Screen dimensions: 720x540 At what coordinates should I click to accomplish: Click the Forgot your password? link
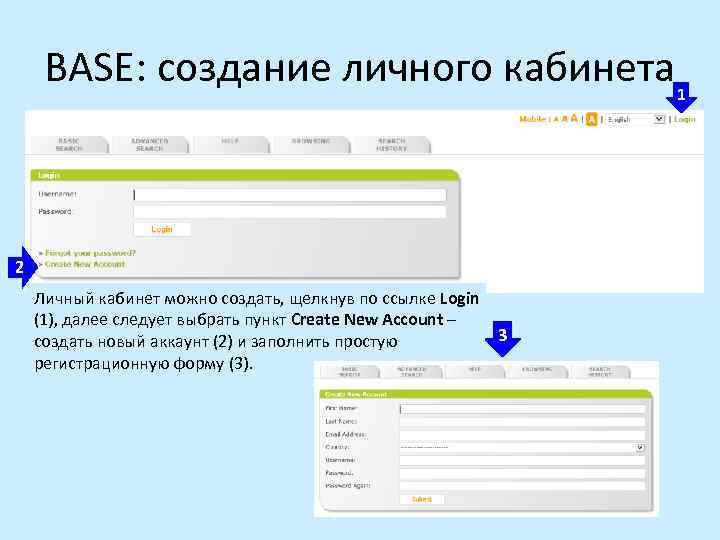[x=90, y=253]
